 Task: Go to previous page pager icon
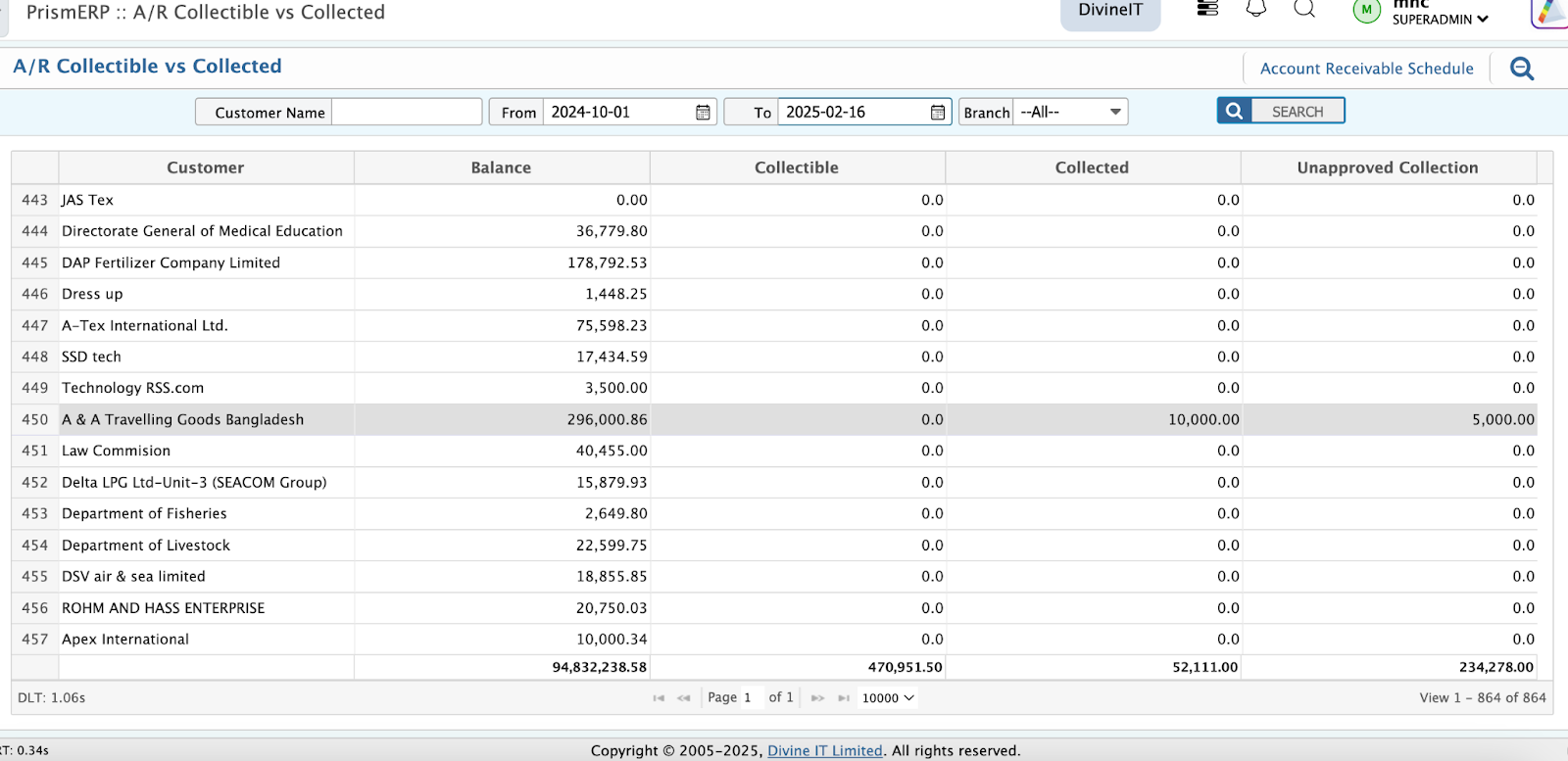pyautogui.click(x=684, y=698)
